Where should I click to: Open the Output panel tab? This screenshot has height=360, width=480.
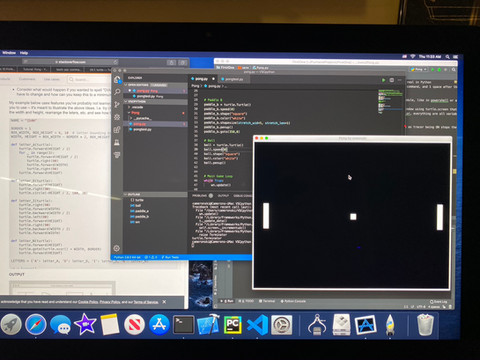pos(223,196)
